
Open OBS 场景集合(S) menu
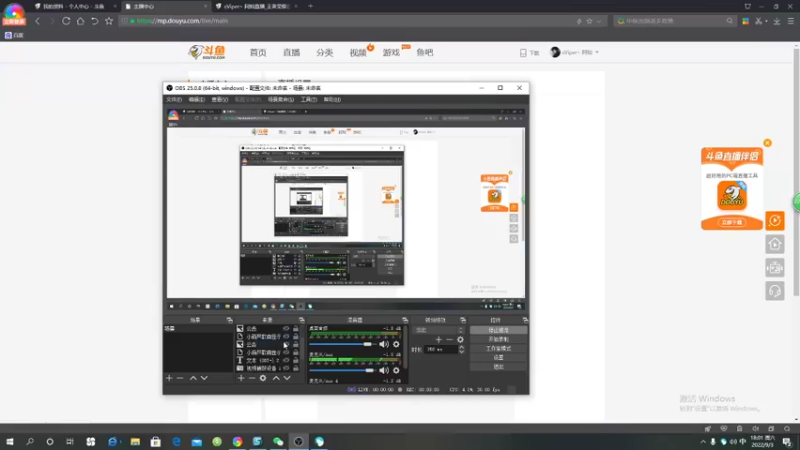[281, 99]
